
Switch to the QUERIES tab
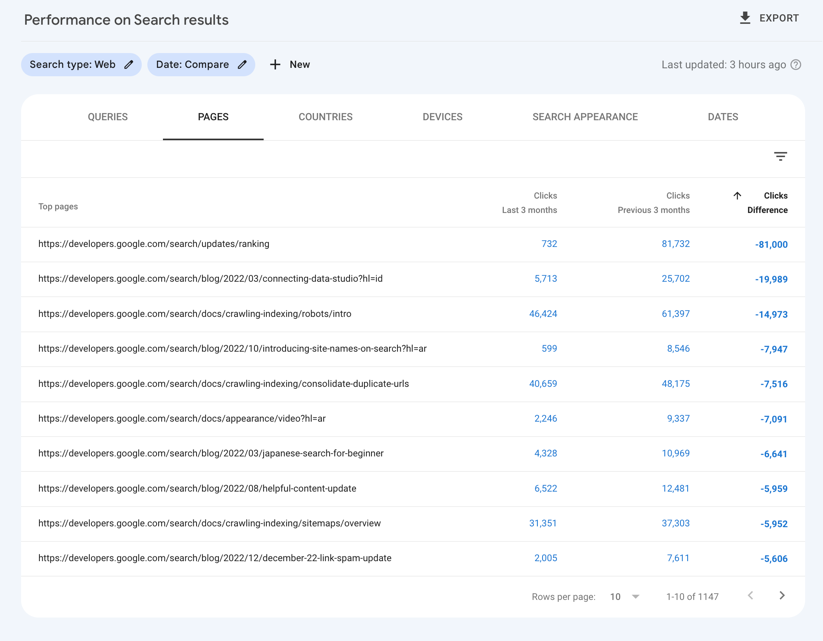107,116
